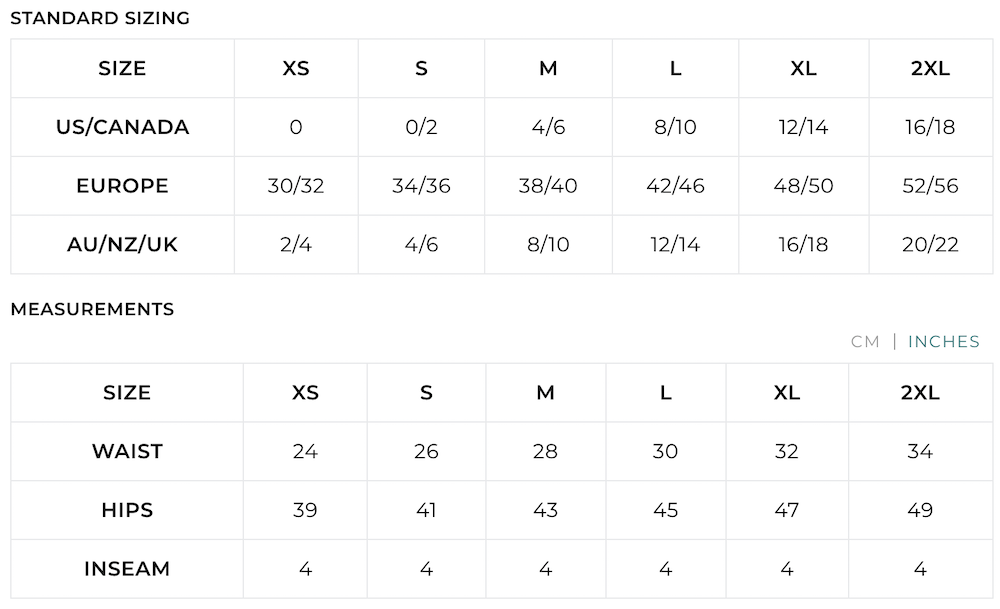Click hips measurement value 43
1000x609 pixels.
[x=545, y=510]
